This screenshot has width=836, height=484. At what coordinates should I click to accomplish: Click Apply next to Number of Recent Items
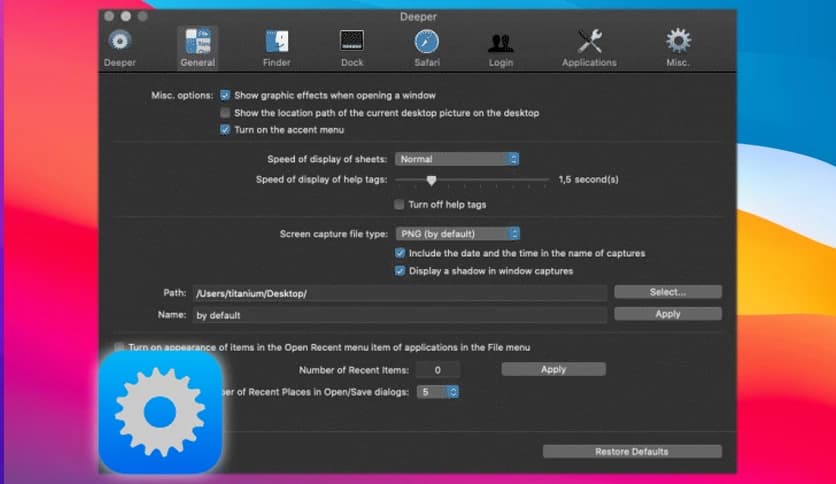coord(553,369)
